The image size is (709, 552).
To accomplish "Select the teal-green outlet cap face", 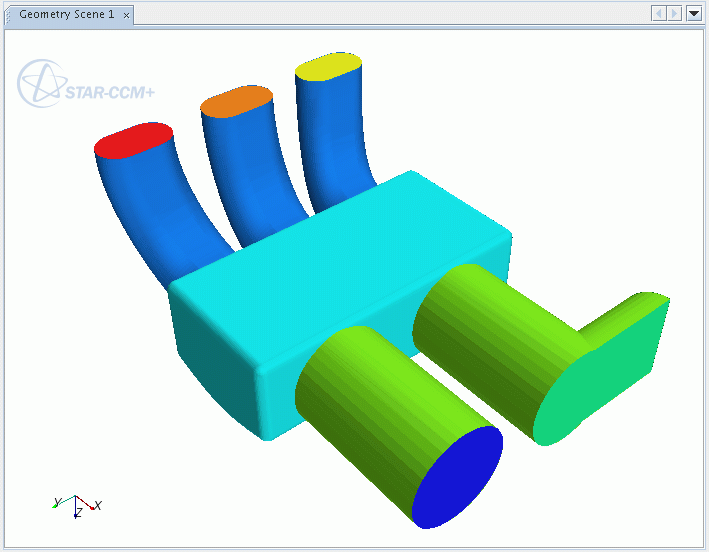I will 601,375.
